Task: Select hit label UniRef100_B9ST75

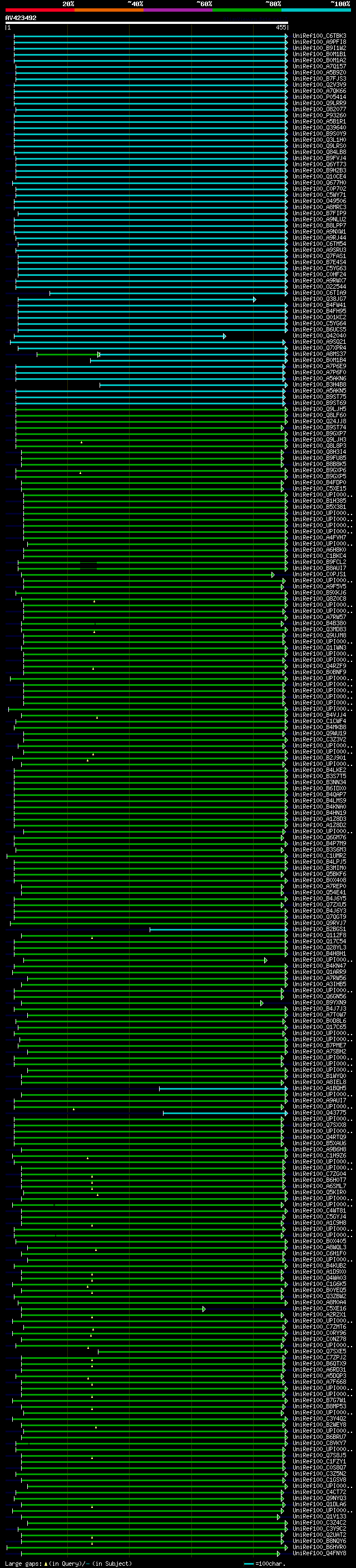Action: coord(319,397)
